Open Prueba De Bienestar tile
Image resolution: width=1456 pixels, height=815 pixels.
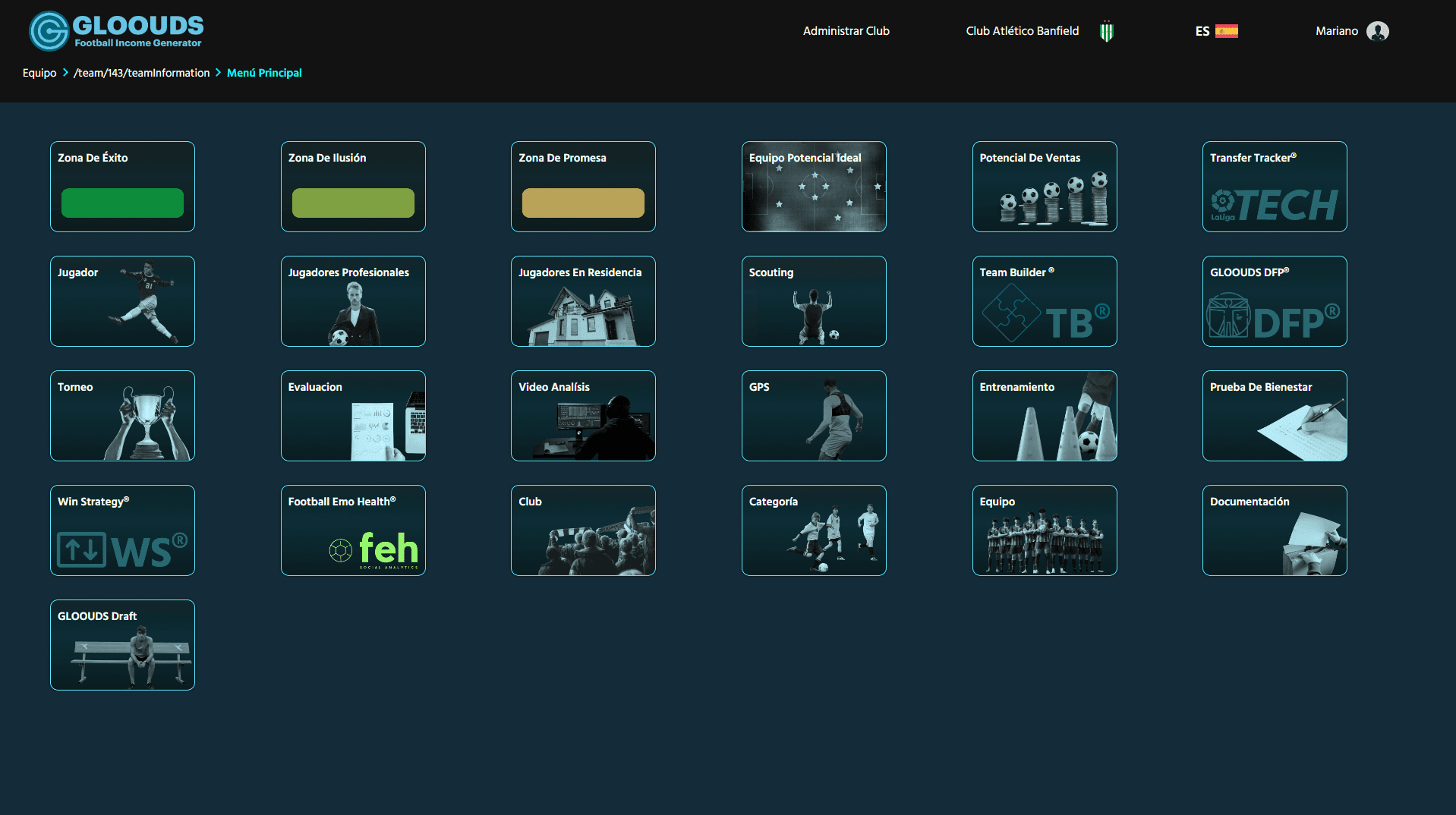[x=1275, y=416]
